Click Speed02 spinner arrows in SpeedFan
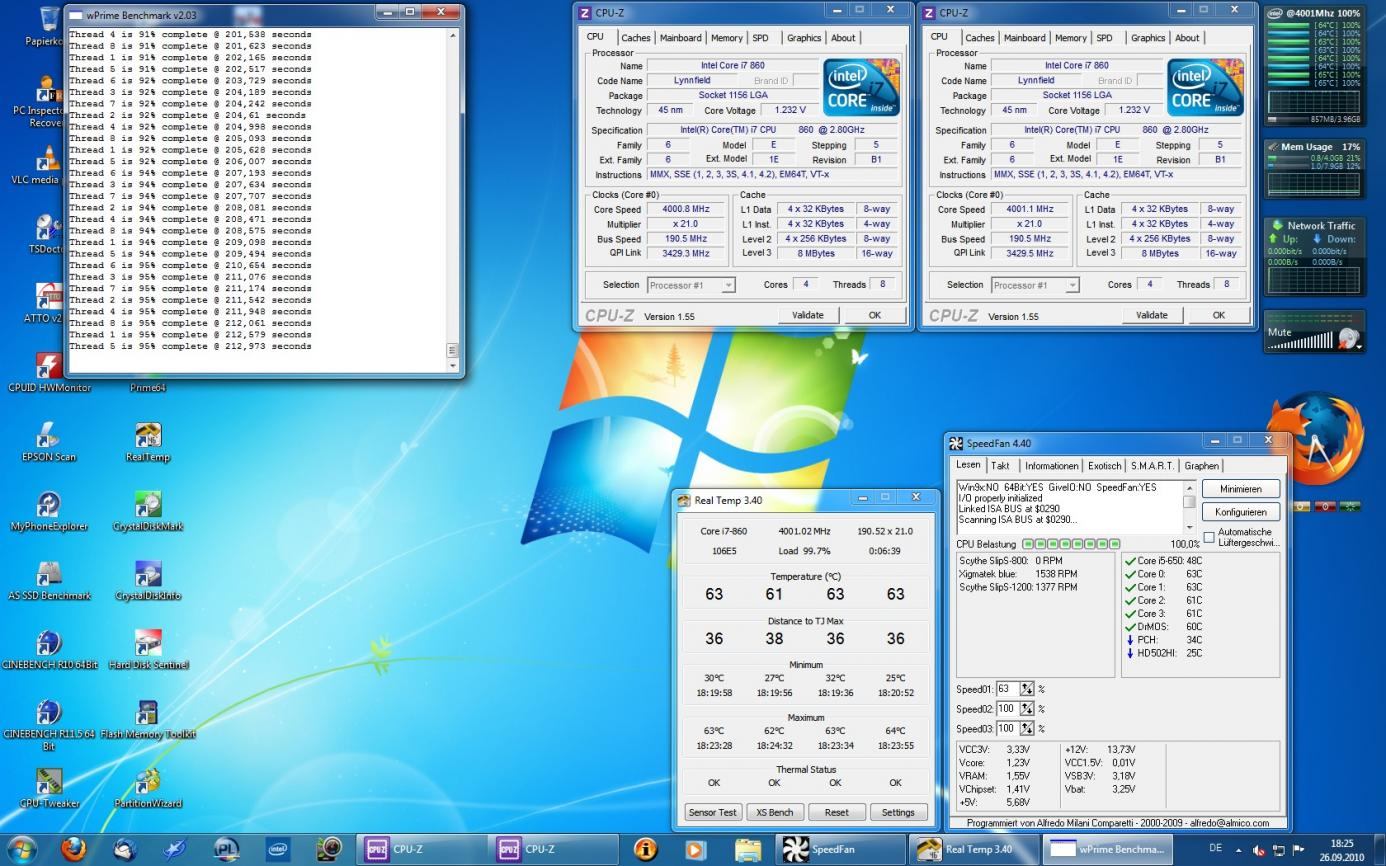1386x866 pixels. 1026,709
